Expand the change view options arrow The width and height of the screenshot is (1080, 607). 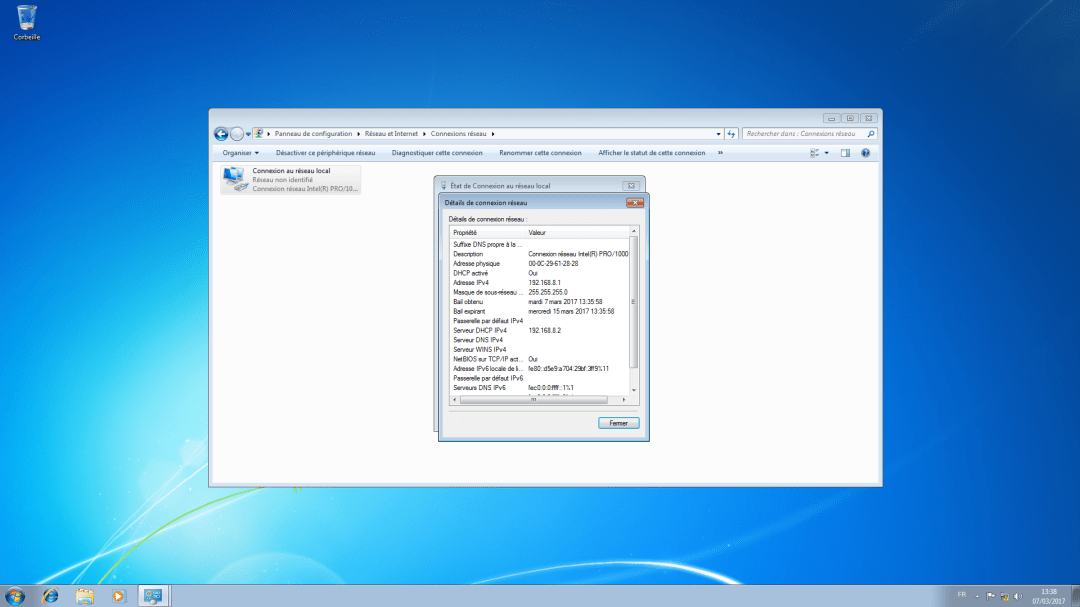(x=825, y=152)
